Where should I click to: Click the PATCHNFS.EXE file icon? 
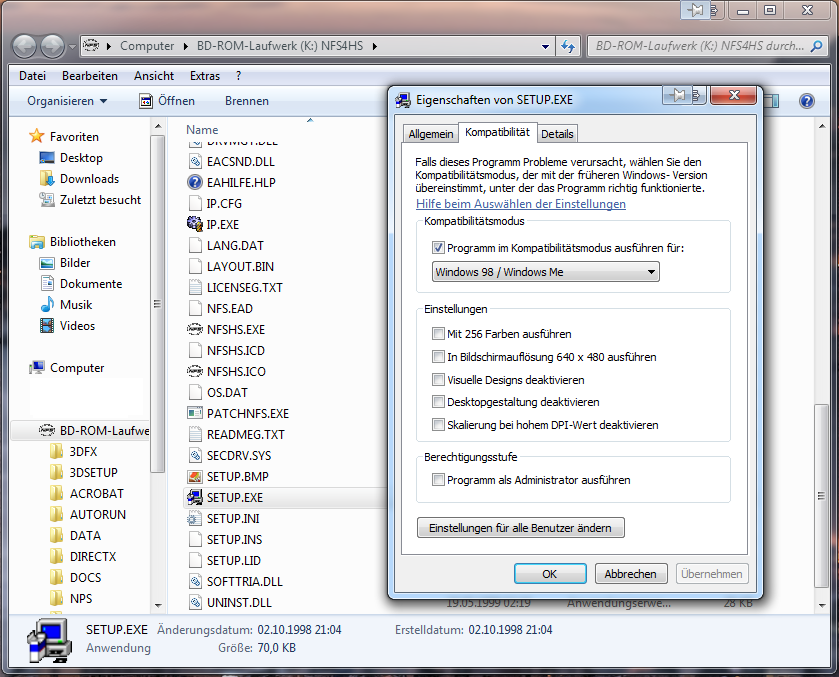[195, 413]
